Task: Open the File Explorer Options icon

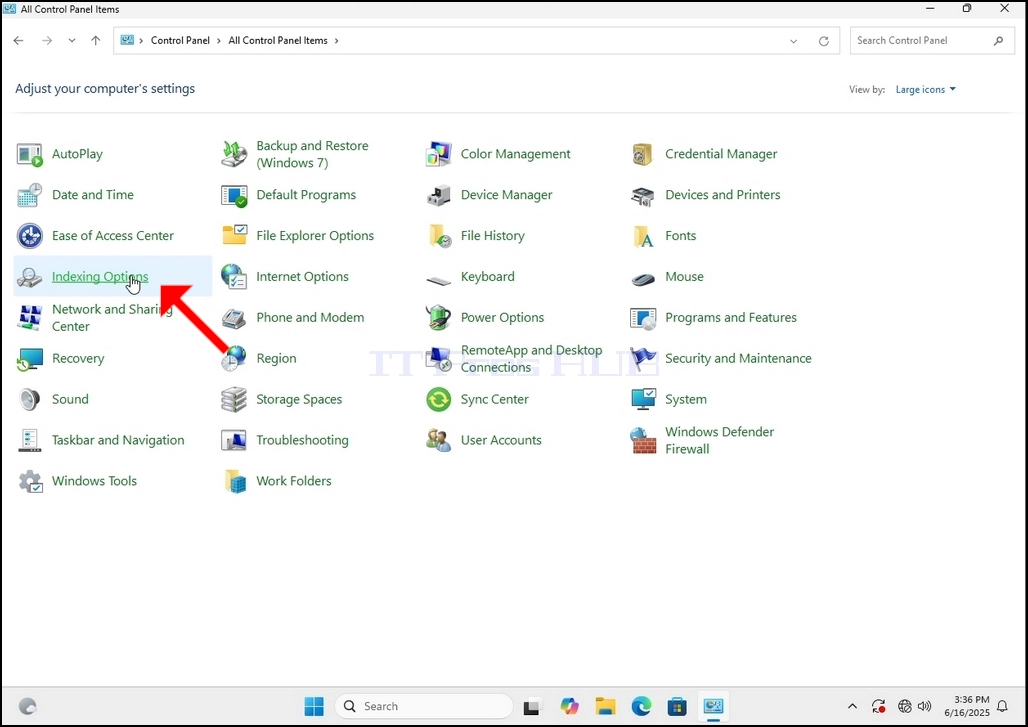Action: [x=234, y=235]
